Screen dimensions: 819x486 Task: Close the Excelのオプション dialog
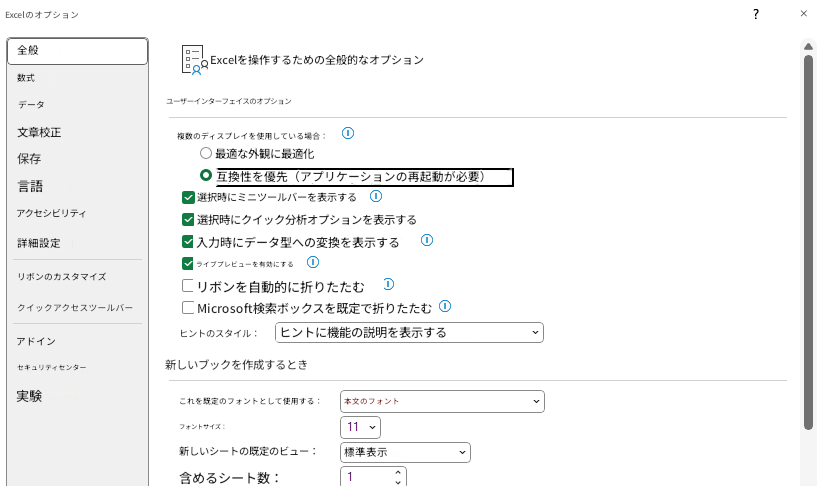(x=803, y=14)
